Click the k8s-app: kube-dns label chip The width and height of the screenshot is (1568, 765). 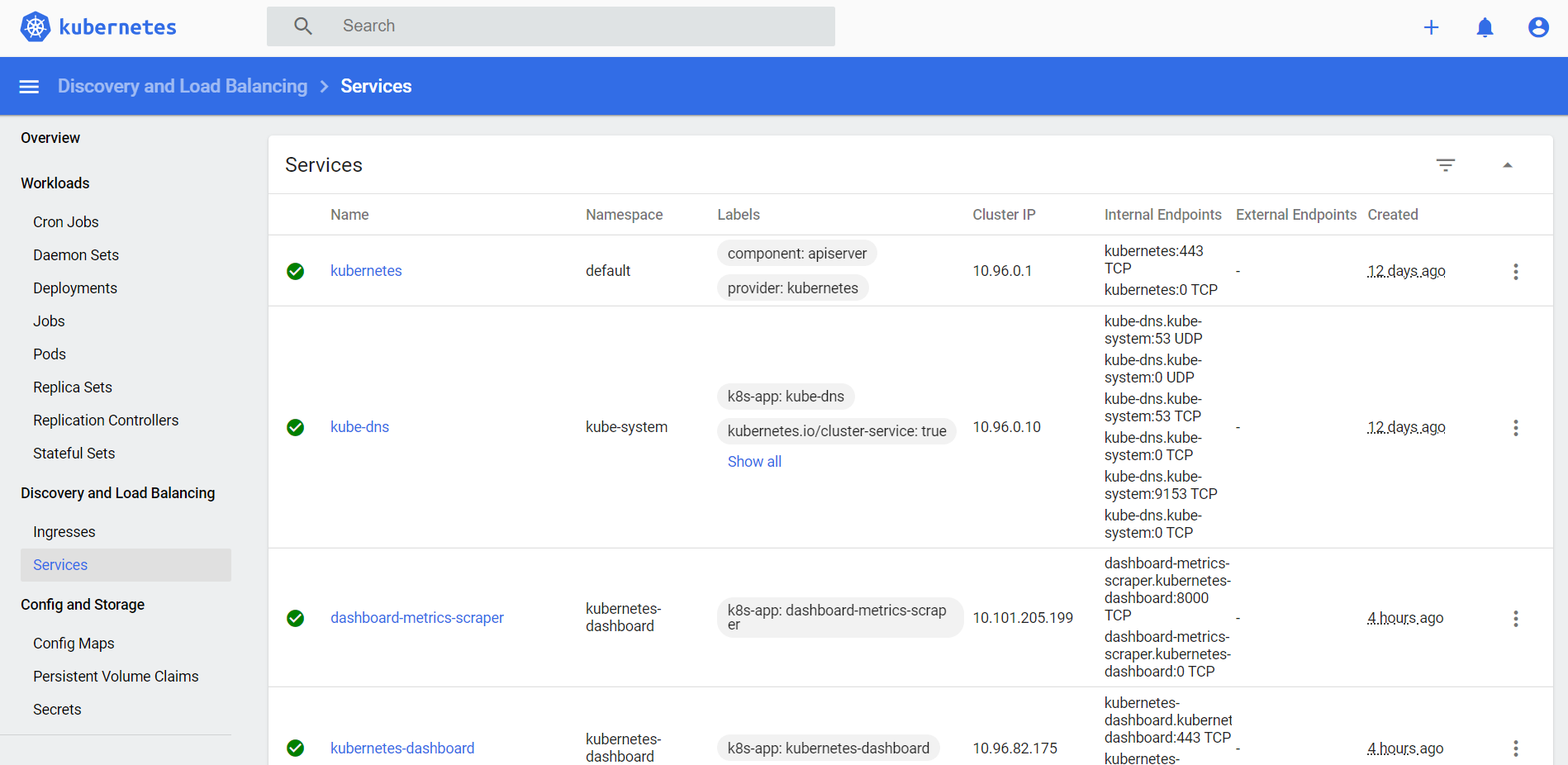(786, 397)
